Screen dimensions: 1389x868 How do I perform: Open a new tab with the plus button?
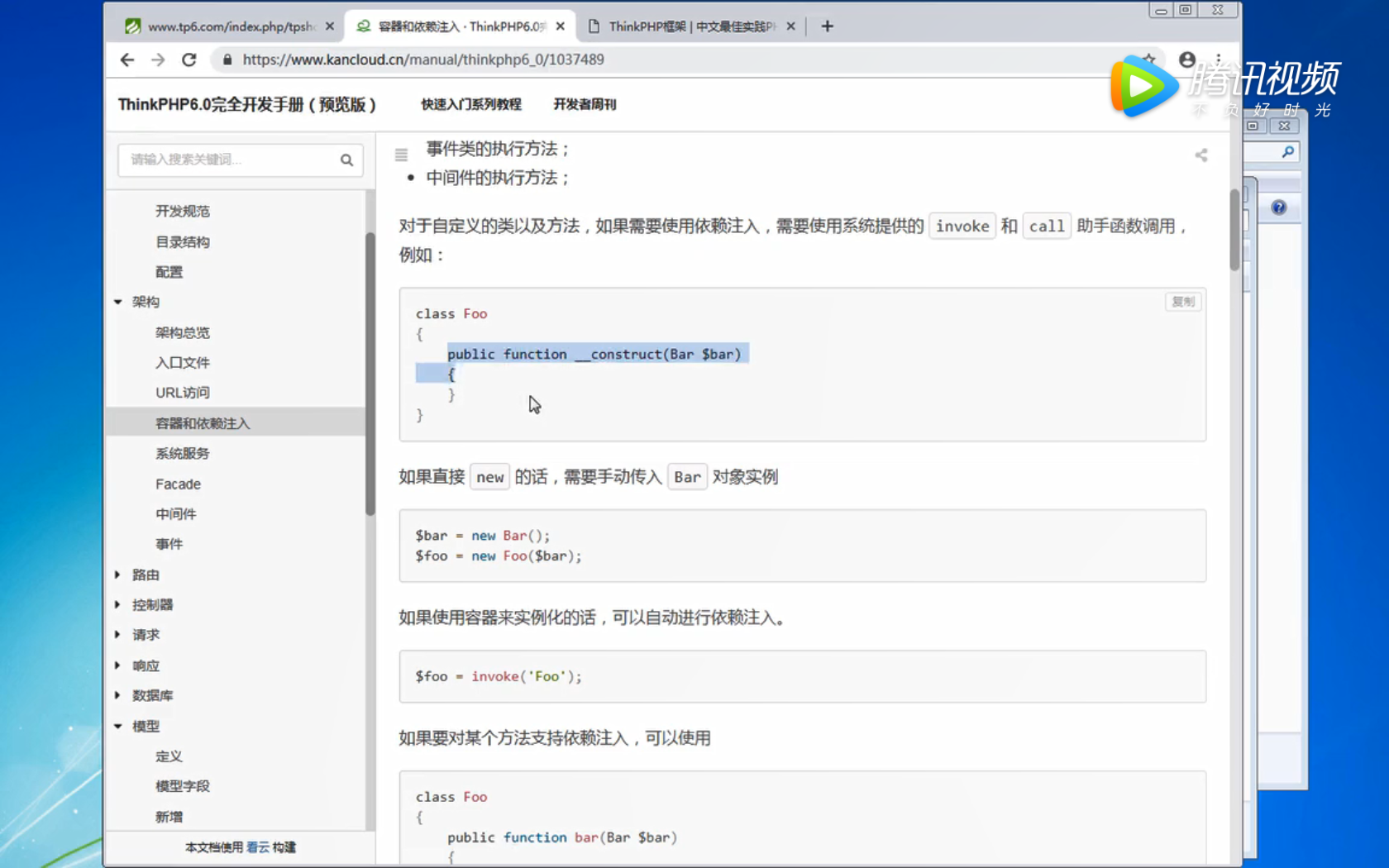click(x=827, y=26)
